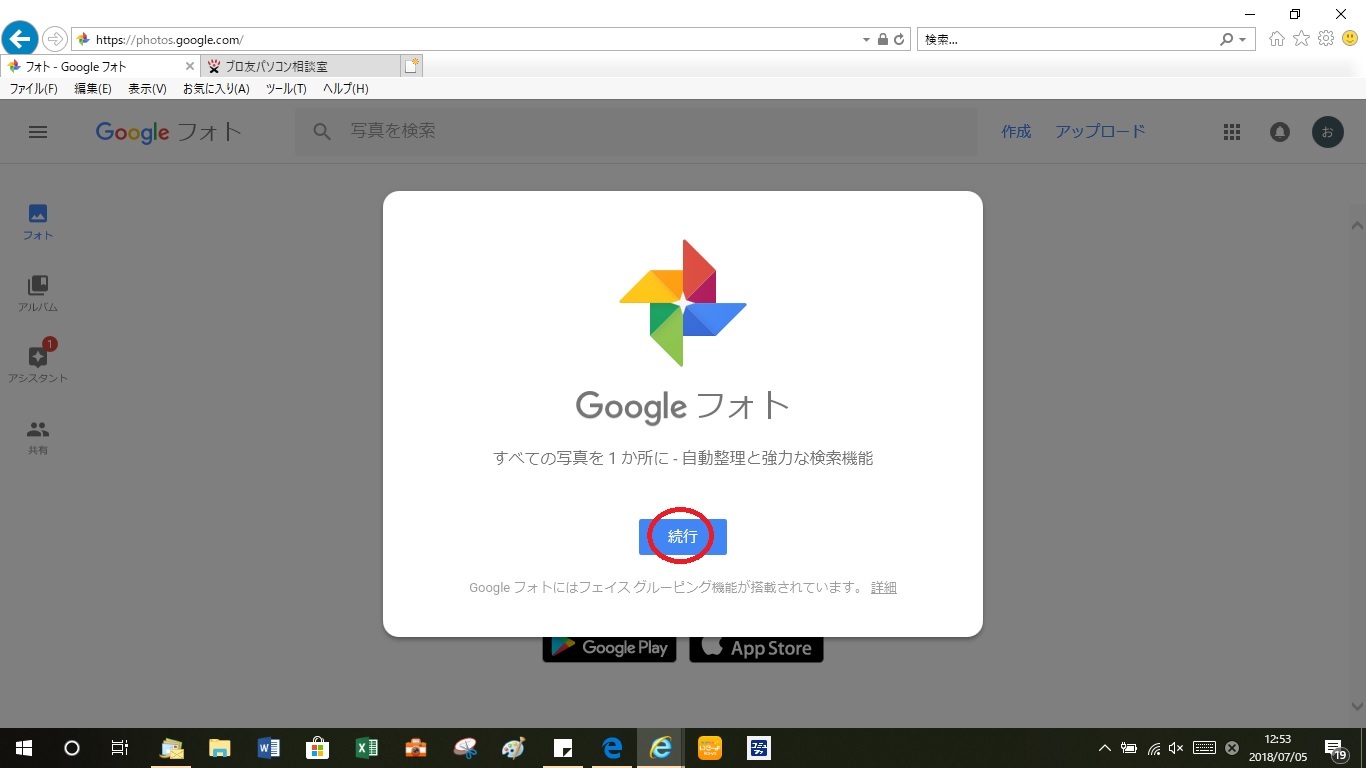The height and width of the screenshot is (768, 1366).
Task: Click the search magnifier in browser search box
Action: (1227, 40)
